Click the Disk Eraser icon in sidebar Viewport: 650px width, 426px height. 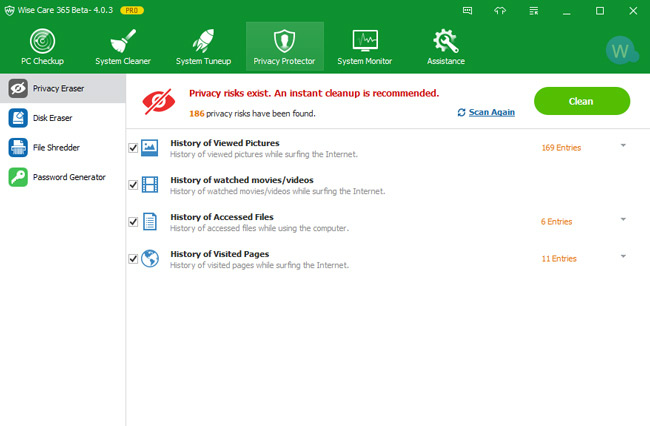[x=18, y=118]
